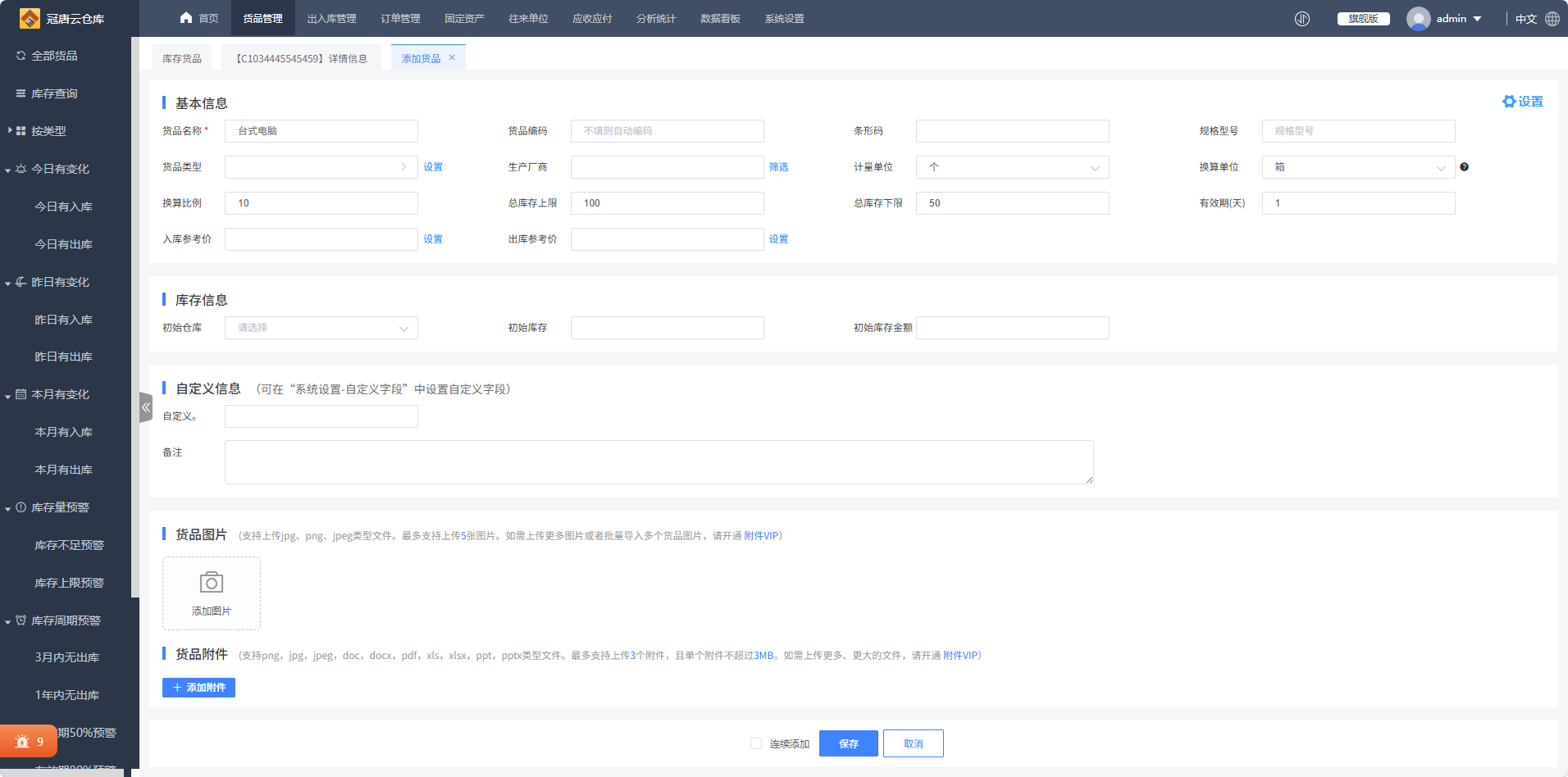Image resolution: width=1568 pixels, height=777 pixels.
Task: Open the 换算单位 dropdown
Action: point(1359,167)
